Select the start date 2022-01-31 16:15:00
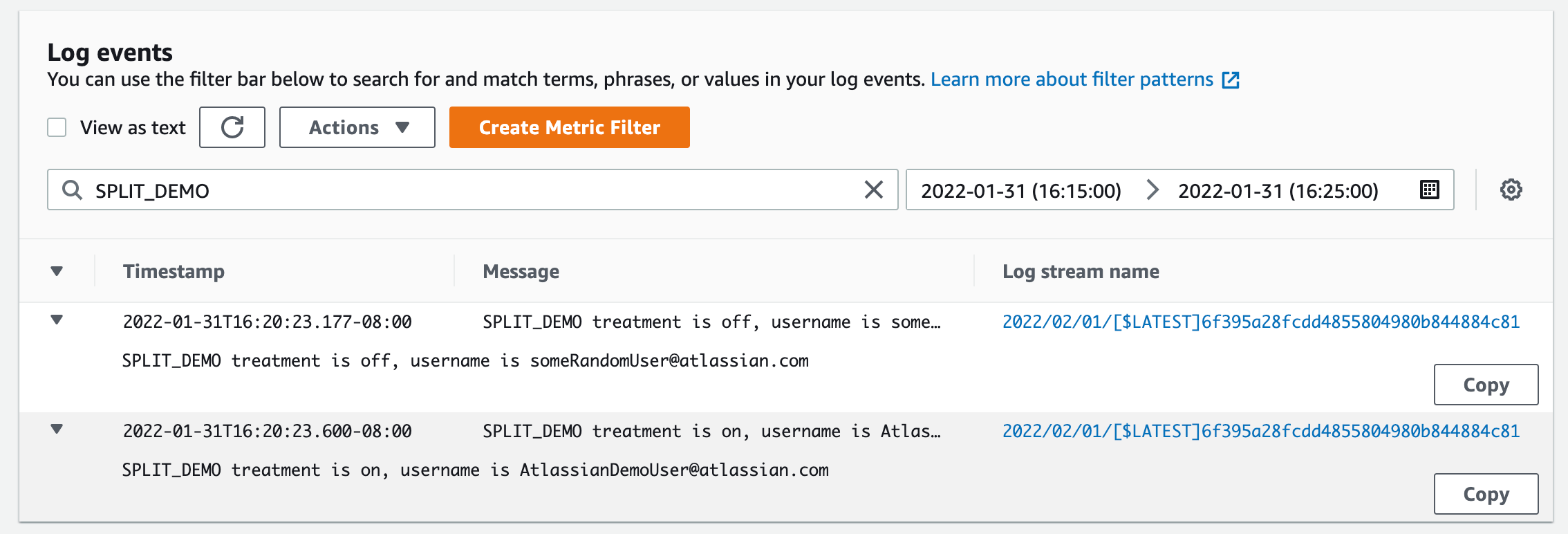1568x534 pixels. pyautogui.click(x=1021, y=190)
